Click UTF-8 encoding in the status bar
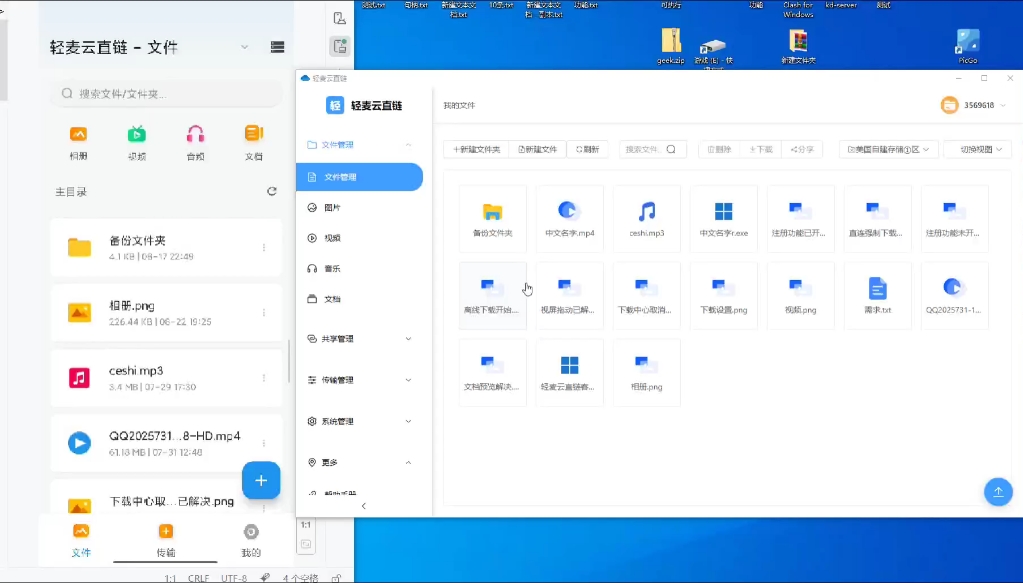This screenshot has width=1023, height=583. pos(234,578)
